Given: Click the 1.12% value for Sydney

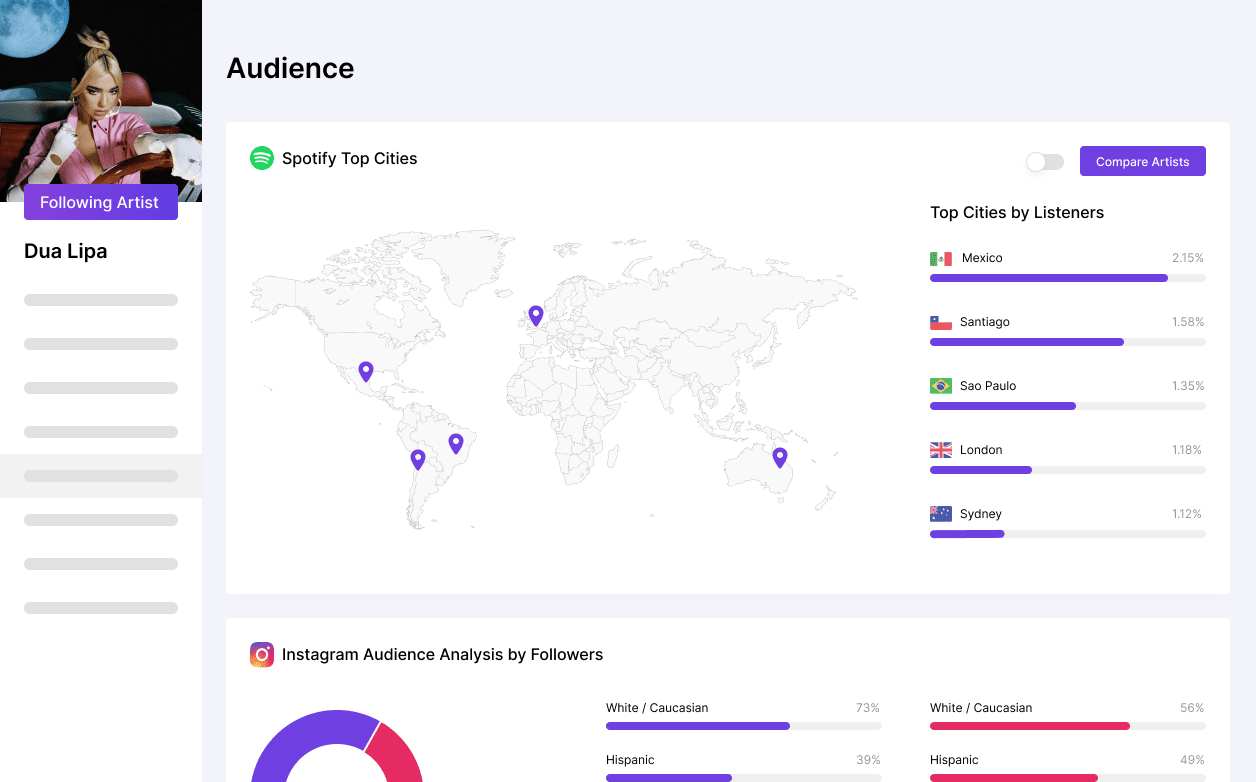Looking at the screenshot, I should [1188, 514].
